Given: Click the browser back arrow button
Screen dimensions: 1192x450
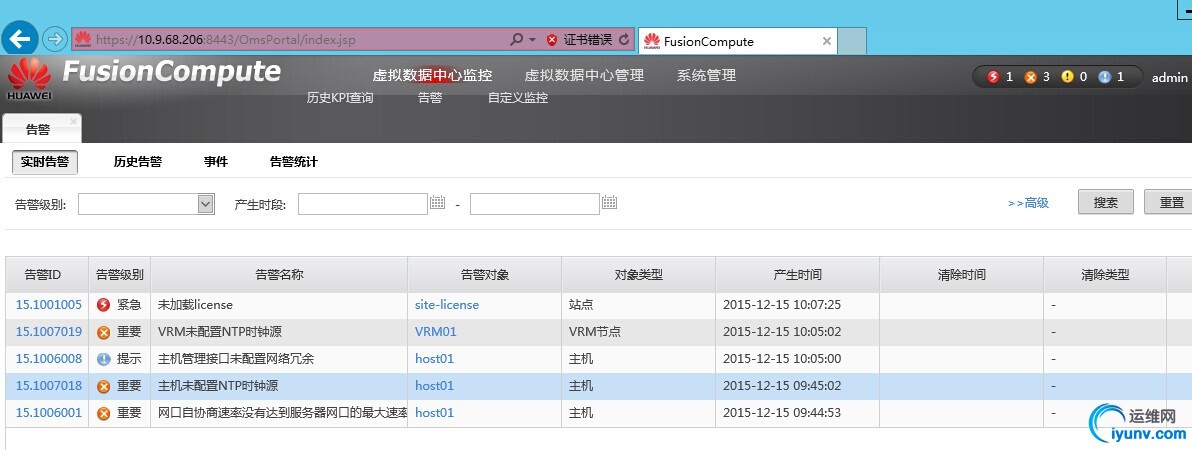Looking at the screenshot, I should click(20, 38).
